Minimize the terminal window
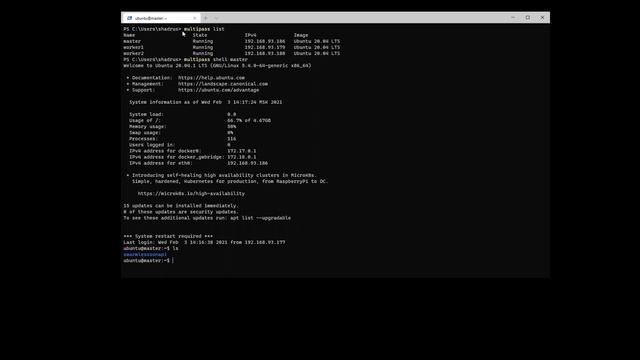Screen dimensions: 640x360 pyautogui.click(x=513, y=18)
